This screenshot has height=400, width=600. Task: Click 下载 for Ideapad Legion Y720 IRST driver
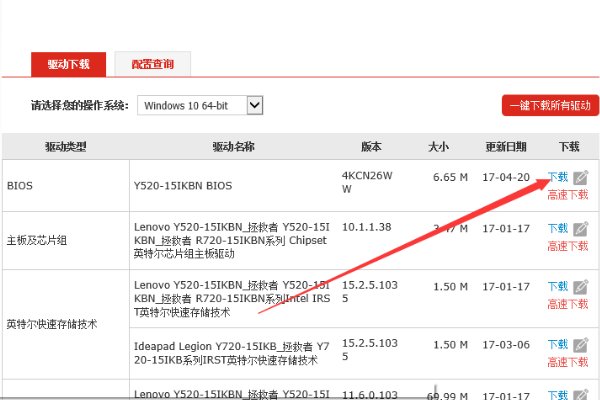(558, 344)
